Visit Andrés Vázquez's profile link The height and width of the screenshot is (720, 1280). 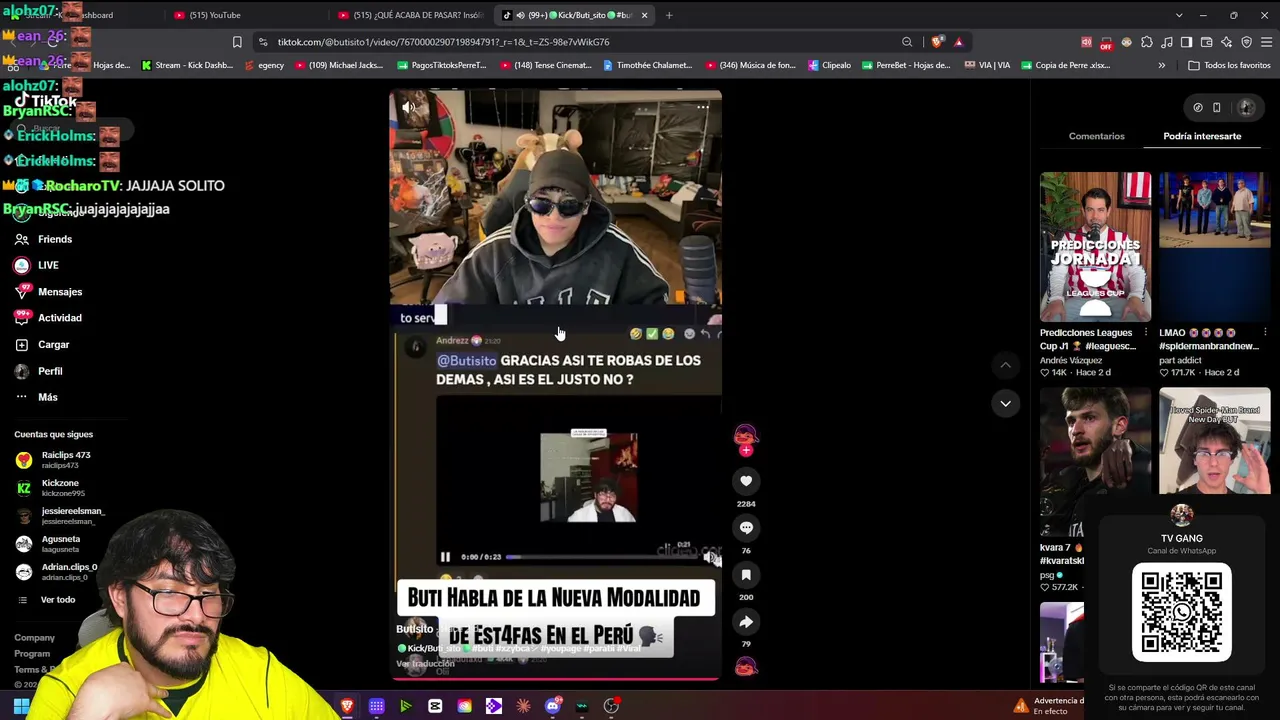1071,360
